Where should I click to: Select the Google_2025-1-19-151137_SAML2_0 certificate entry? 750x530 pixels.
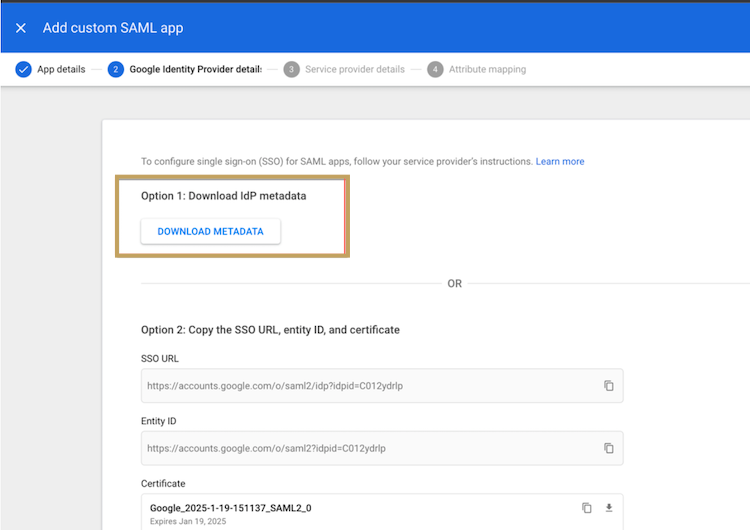(231, 508)
